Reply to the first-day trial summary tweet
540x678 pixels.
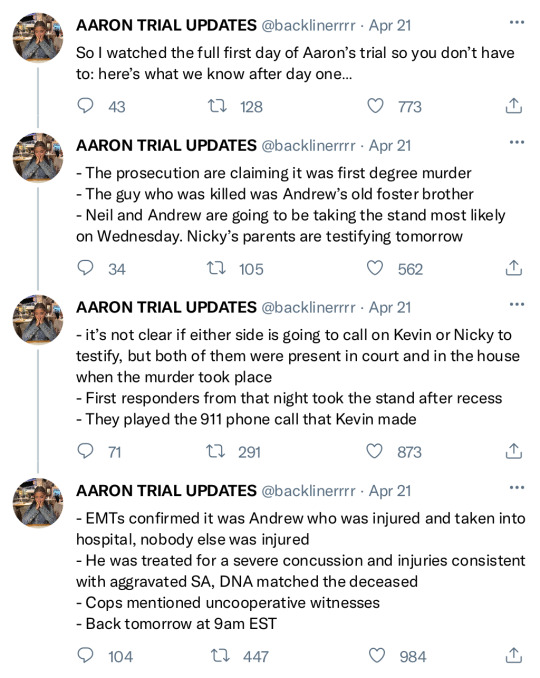[85, 106]
